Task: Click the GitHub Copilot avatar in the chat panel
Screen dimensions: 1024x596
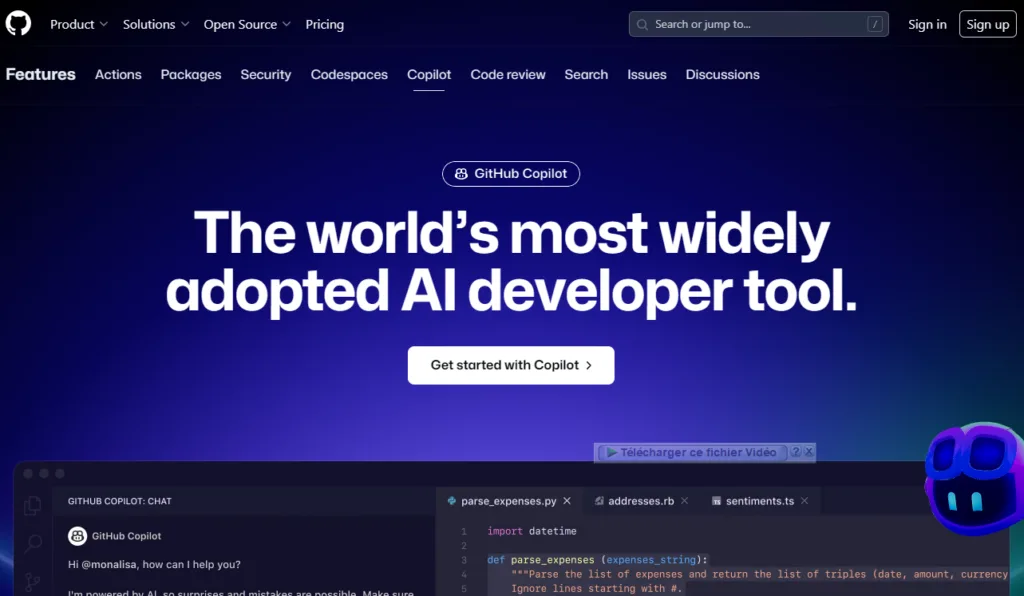Action: (77, 536)
